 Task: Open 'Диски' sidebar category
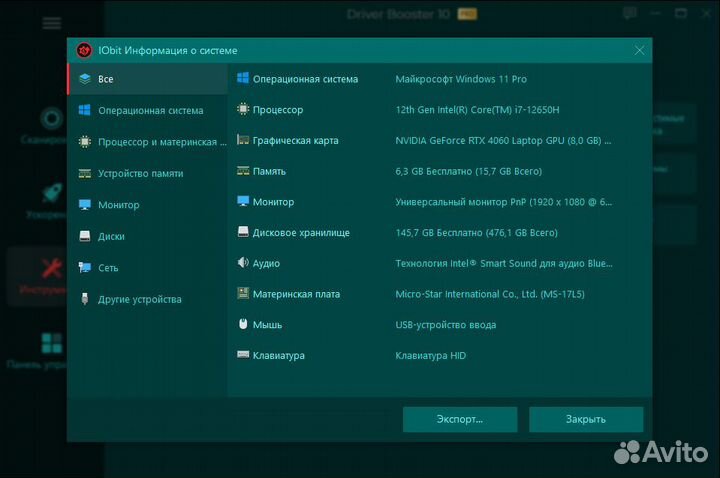click(x=148, y=236)
